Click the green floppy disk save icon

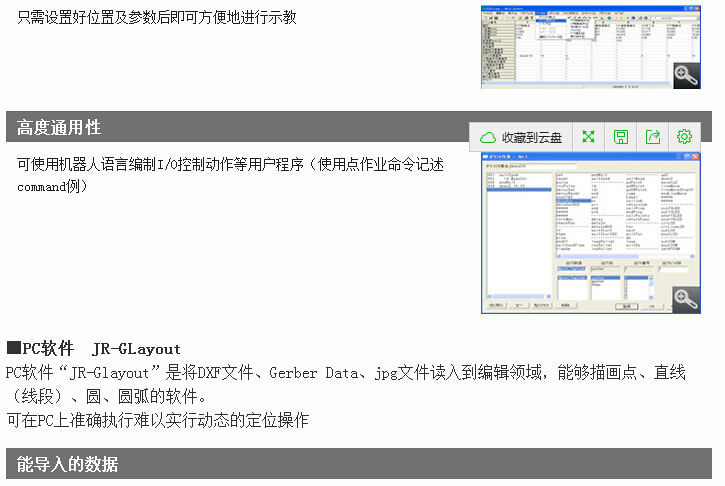621,137
